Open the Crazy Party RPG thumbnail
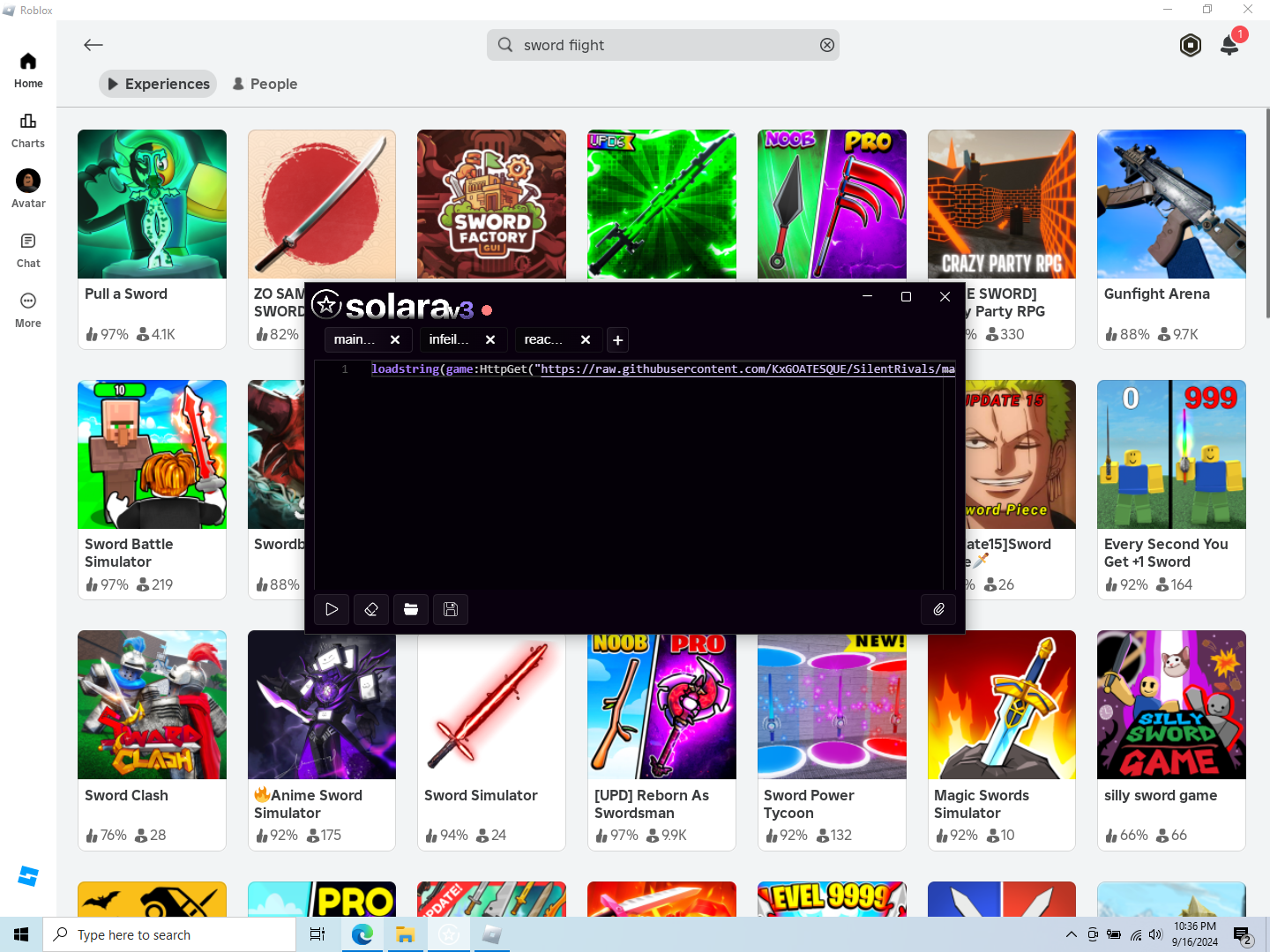Image resolution: width=1270 pixels, height=952 pixels. click(x=1002, y=204)
